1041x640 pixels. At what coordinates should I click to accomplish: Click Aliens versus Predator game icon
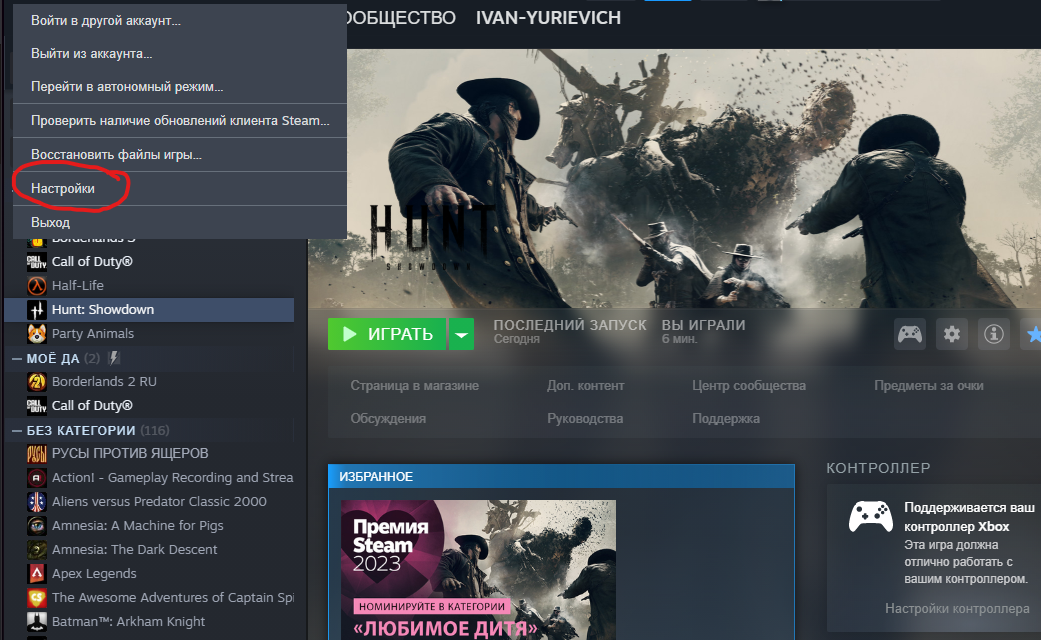click(x=37, y=502)
